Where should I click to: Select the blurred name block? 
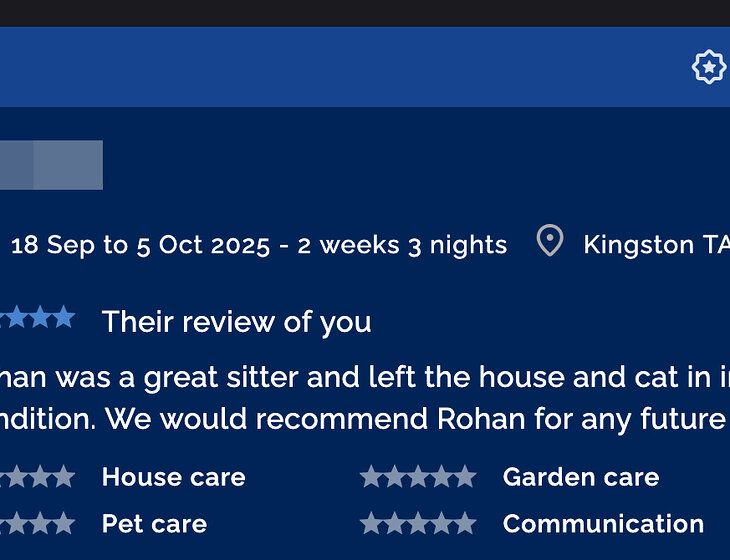50,165
